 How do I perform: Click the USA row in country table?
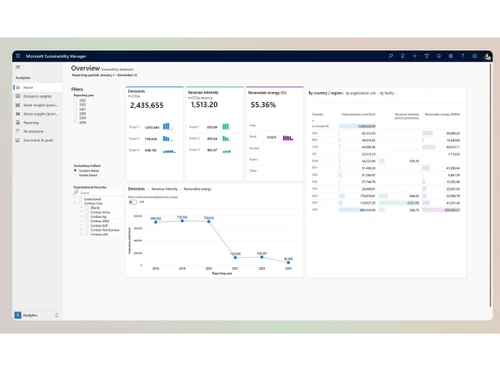tap(386, 210)
